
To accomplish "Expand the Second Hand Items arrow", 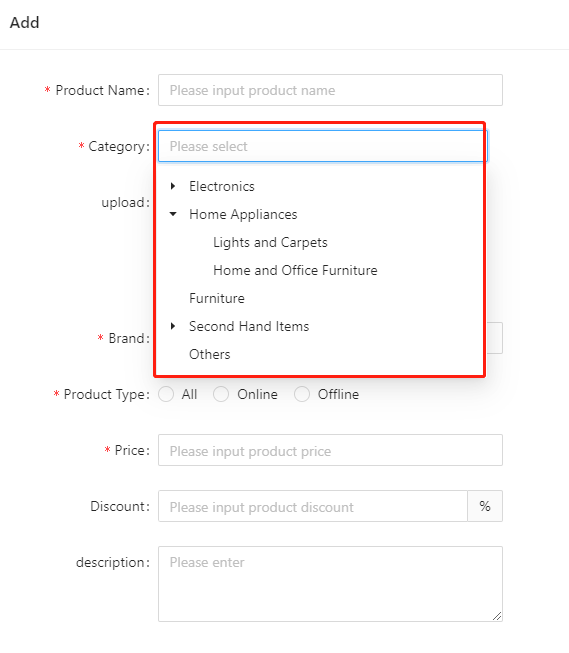I will point(173,326).
